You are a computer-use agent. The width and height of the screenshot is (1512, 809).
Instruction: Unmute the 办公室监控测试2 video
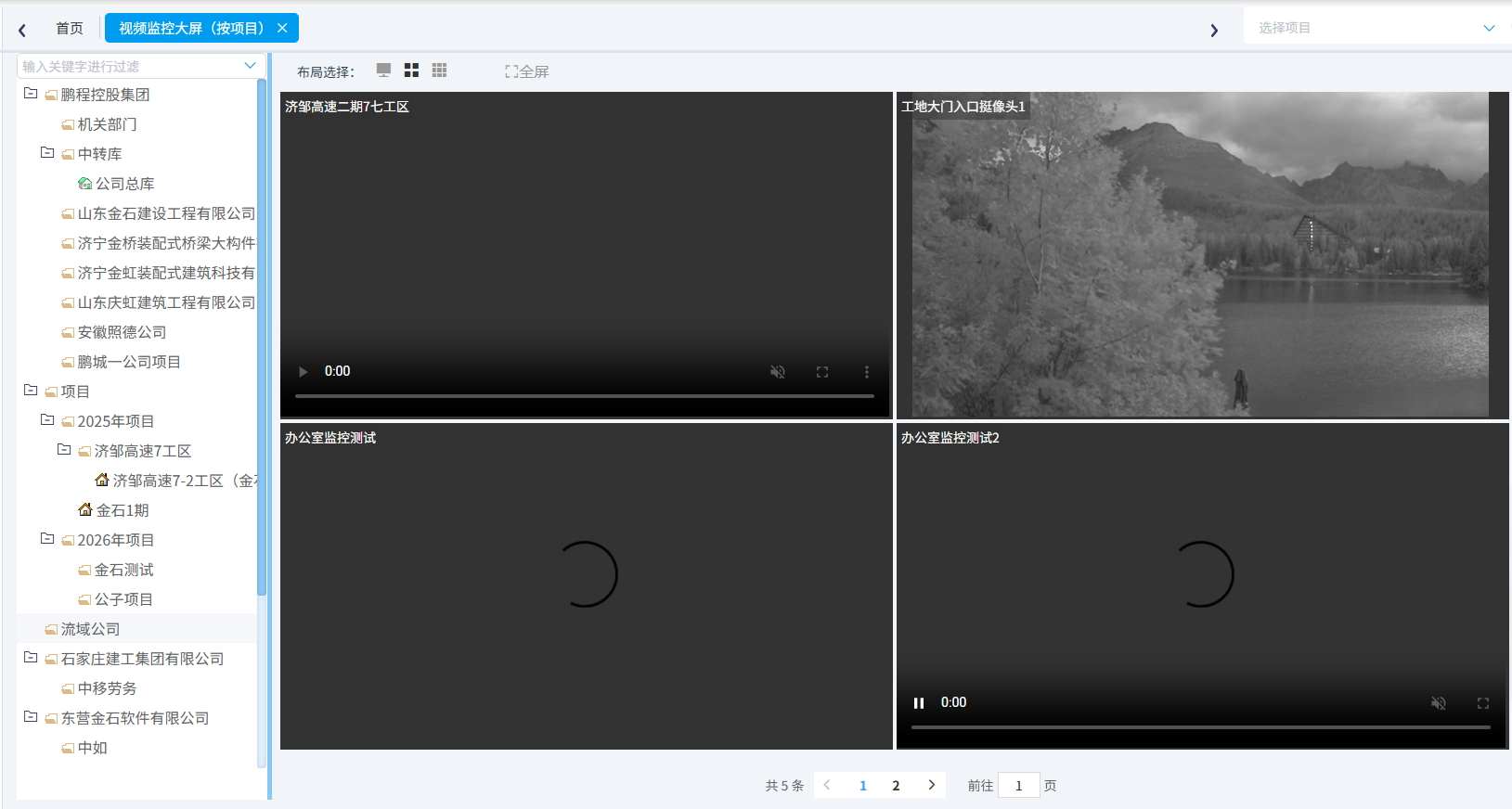pyautogui.click(x=1439, y=702)
